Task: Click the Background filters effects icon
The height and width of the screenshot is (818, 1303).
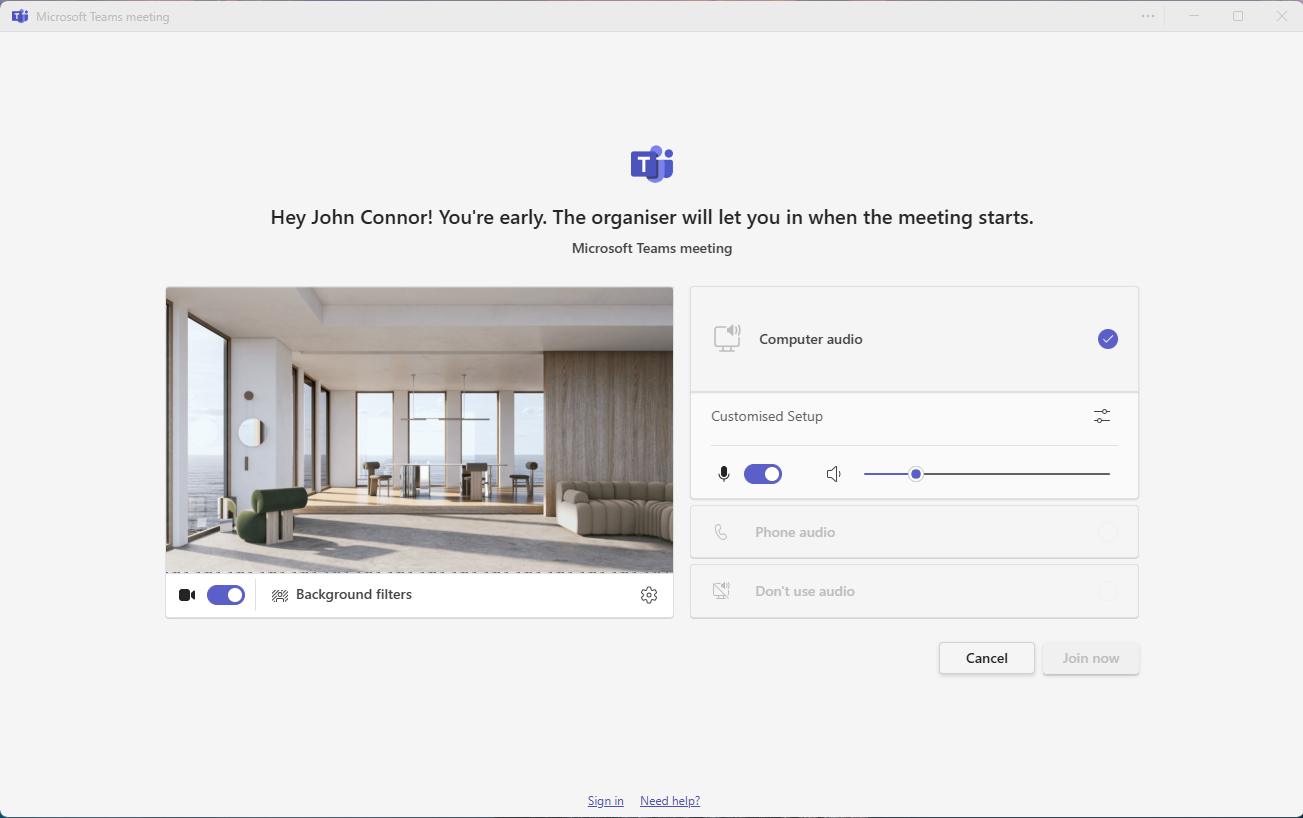Action: tap(280, 595)
